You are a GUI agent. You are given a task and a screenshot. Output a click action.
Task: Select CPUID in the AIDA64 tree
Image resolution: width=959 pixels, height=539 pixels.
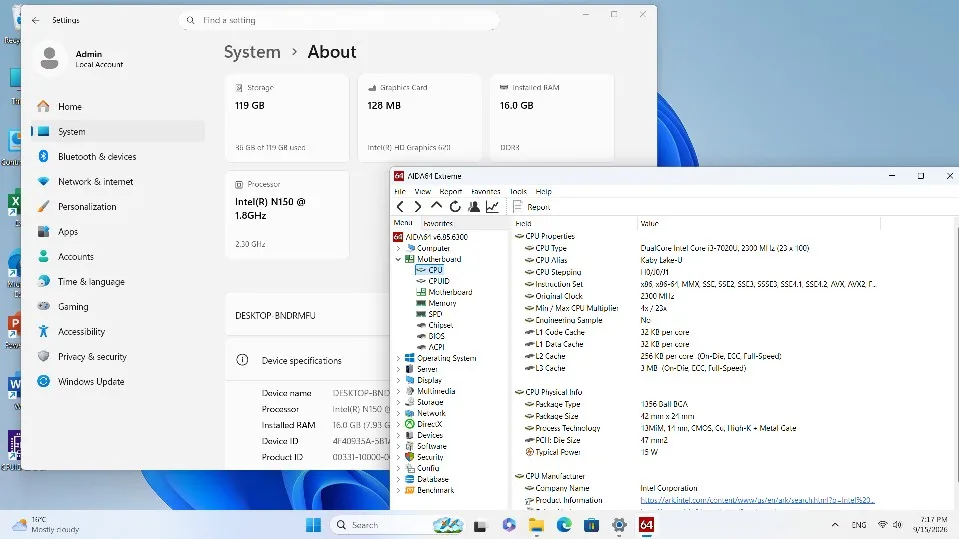point(439,281)
